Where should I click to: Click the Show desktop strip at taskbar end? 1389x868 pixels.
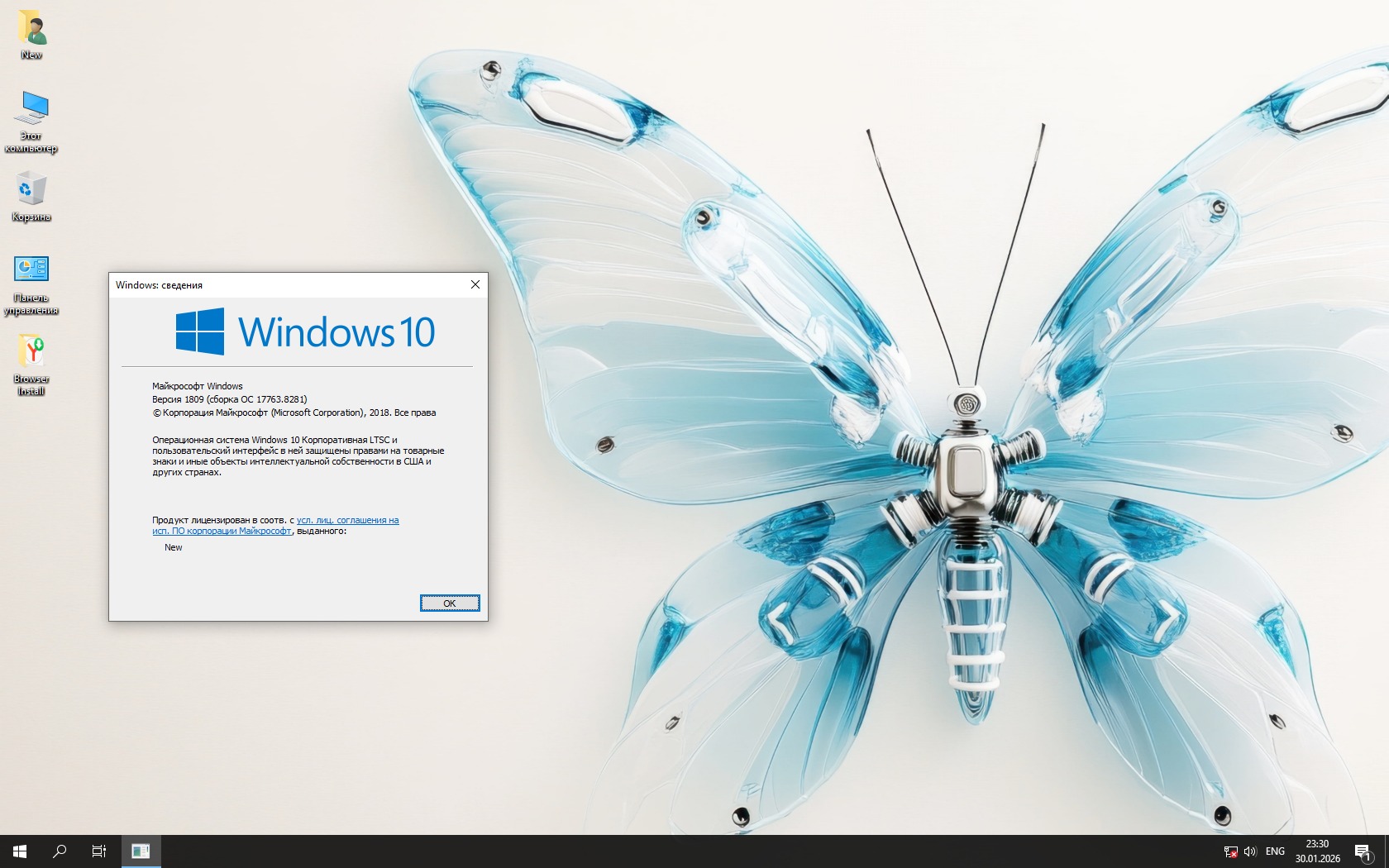pyautogui.click(x=1387, y=851)
